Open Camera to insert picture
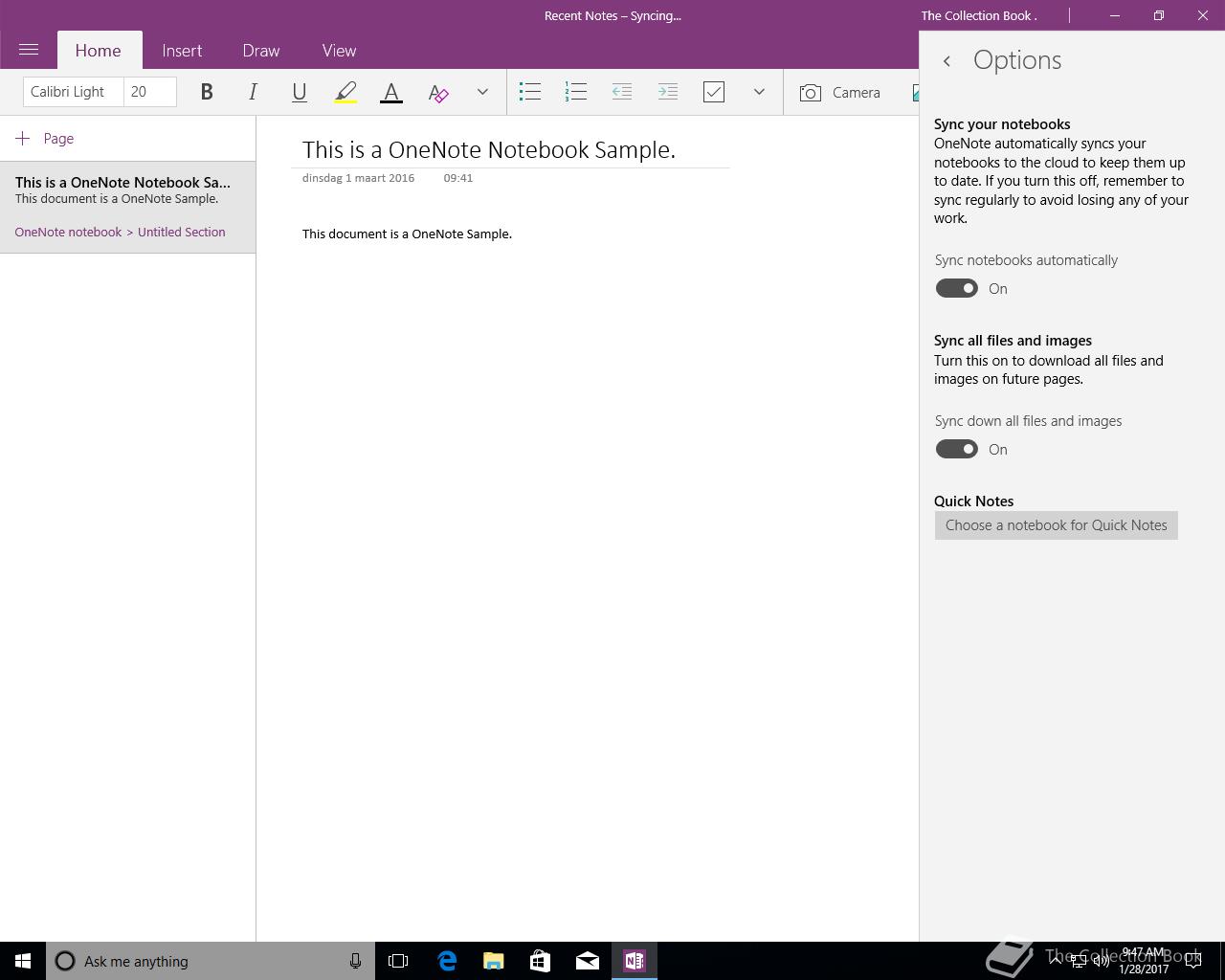Viewport: 1225px width, 980px height. pos(840,92)
